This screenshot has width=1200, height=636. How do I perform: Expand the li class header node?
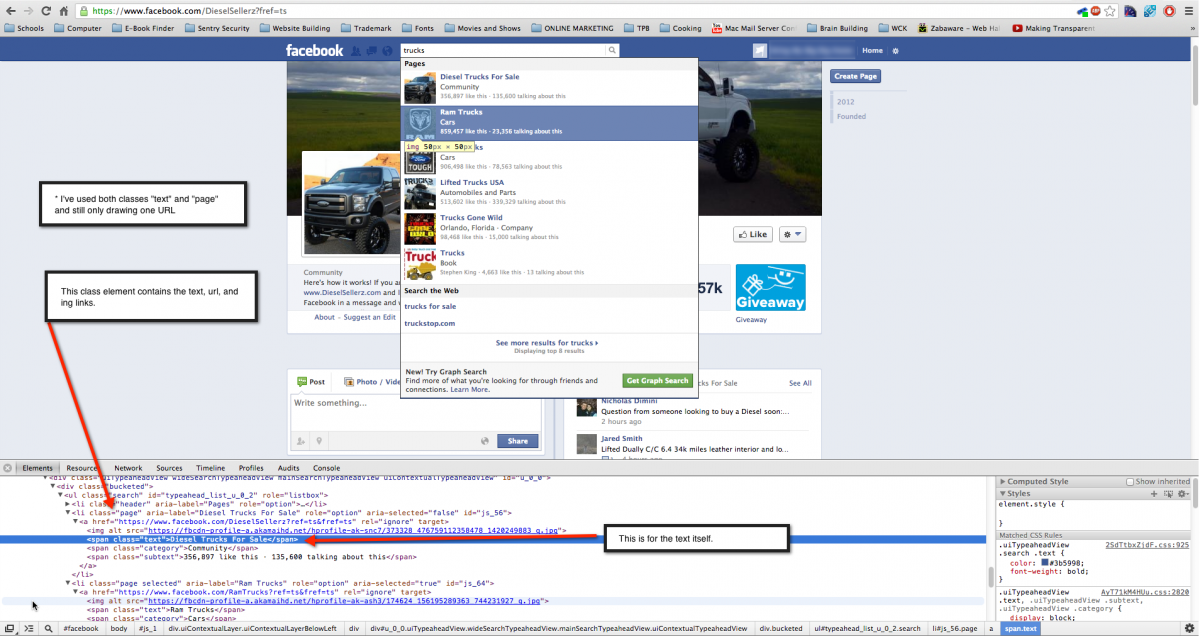pos(68,504)
